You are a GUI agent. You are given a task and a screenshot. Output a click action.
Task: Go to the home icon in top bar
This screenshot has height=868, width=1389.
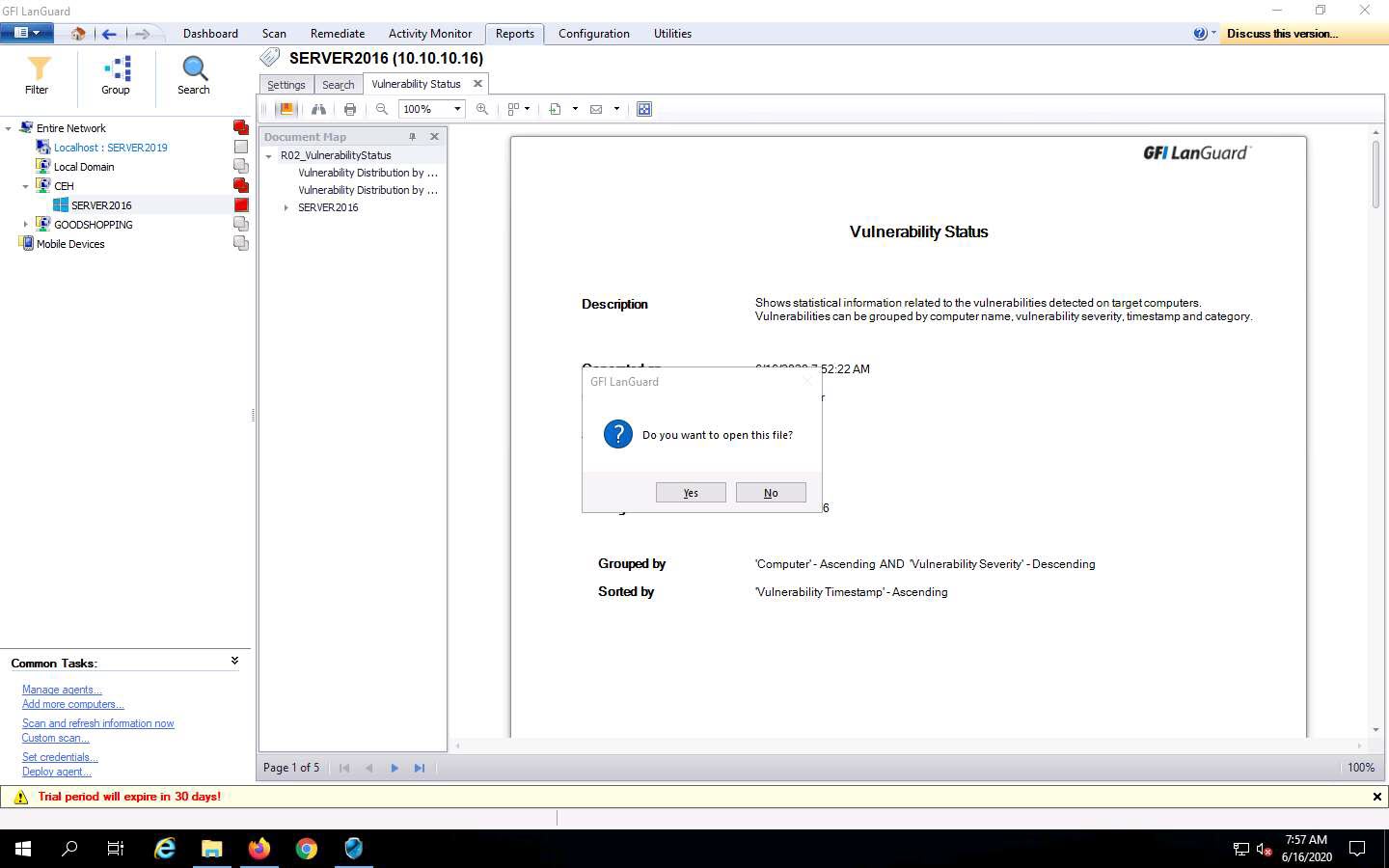(78, 34)
